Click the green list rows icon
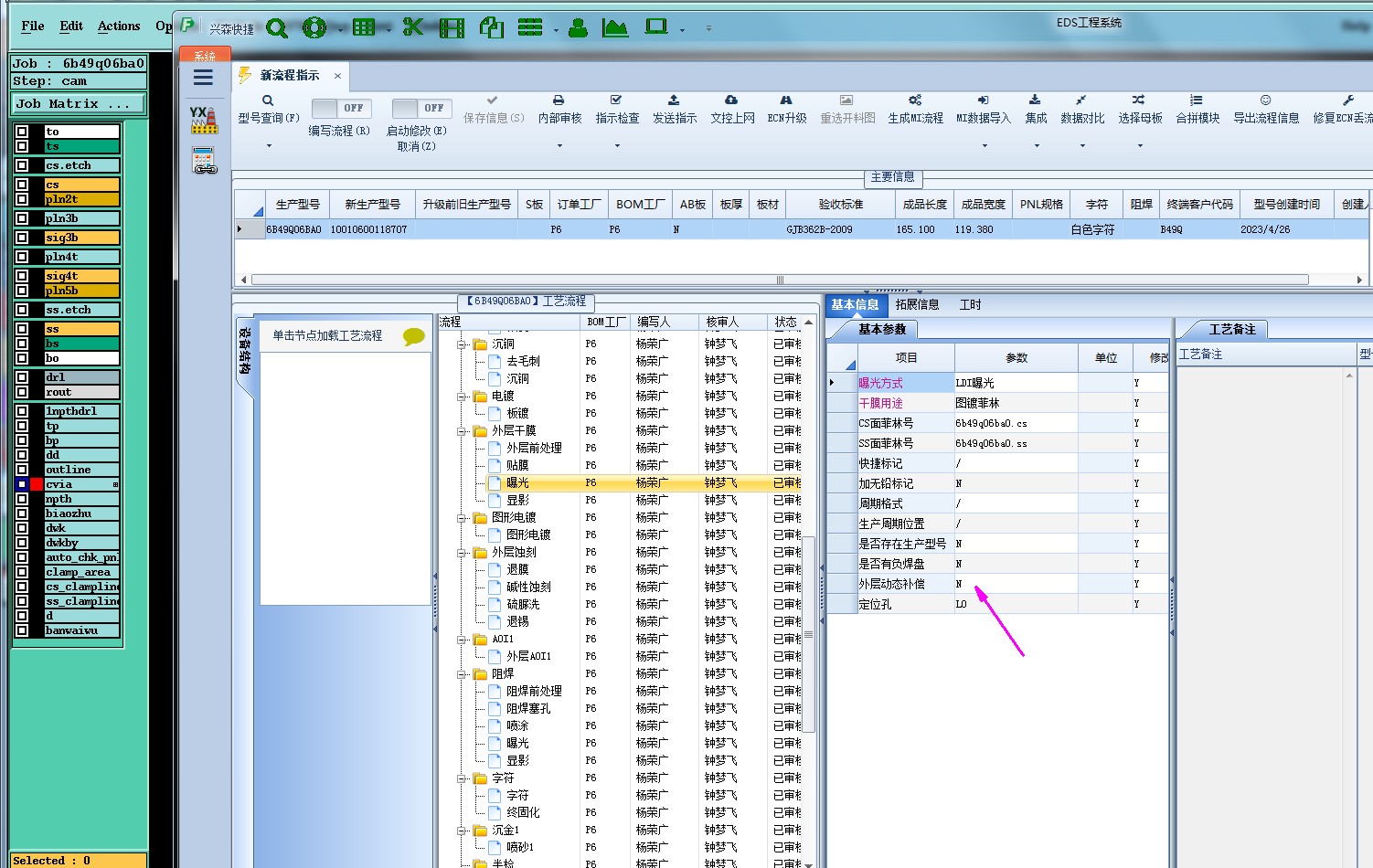Screen dimensions: 1373x868 point(530,27)
